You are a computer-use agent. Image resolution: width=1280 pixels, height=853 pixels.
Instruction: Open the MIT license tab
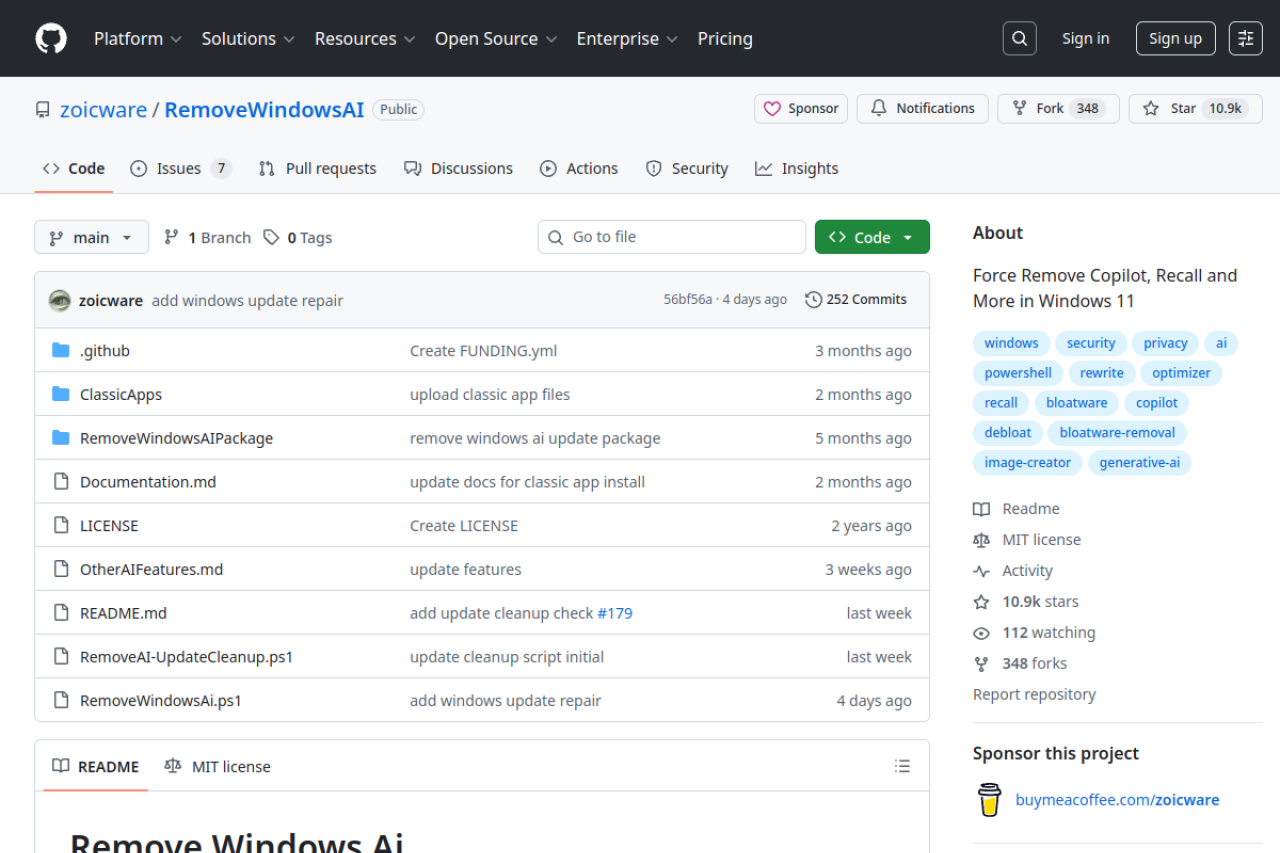218,767
